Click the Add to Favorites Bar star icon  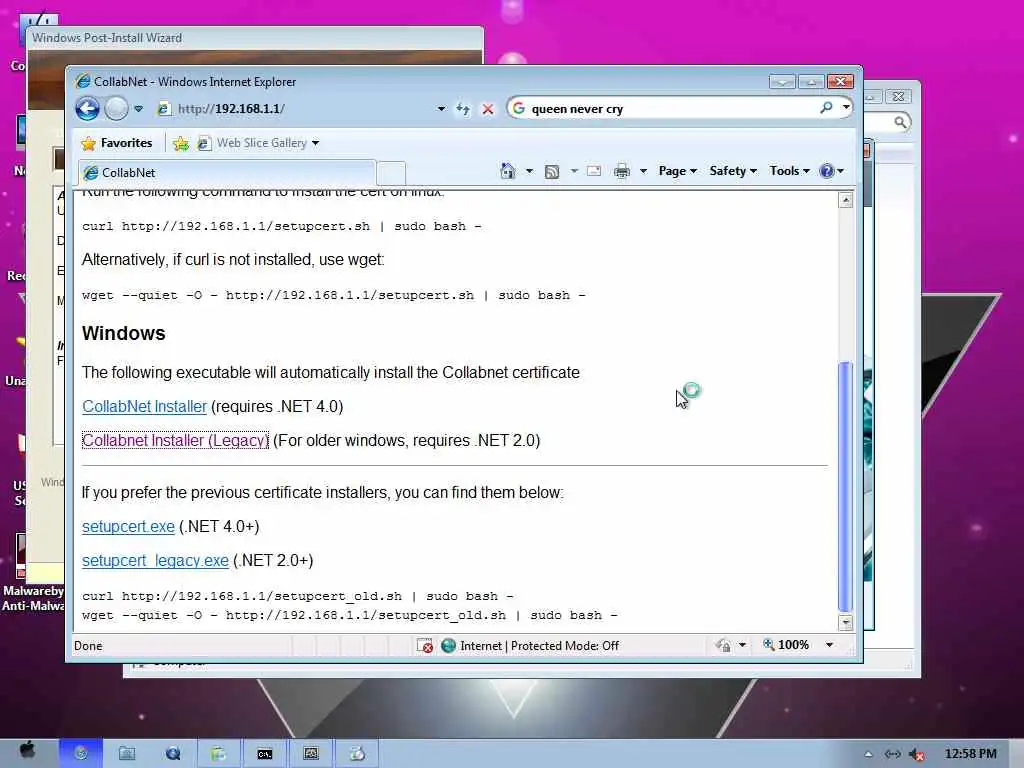pyautogui.click(x=181, y=144)
